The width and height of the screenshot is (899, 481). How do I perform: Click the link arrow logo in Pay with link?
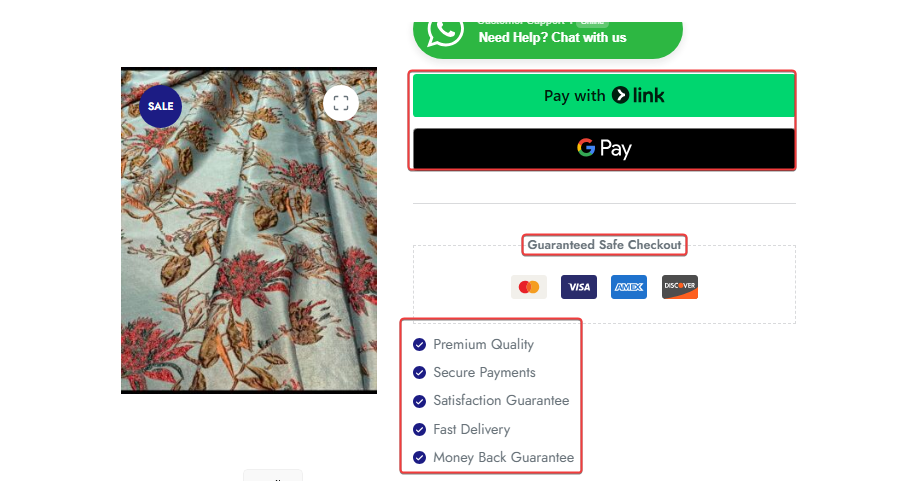coord(620,95)
